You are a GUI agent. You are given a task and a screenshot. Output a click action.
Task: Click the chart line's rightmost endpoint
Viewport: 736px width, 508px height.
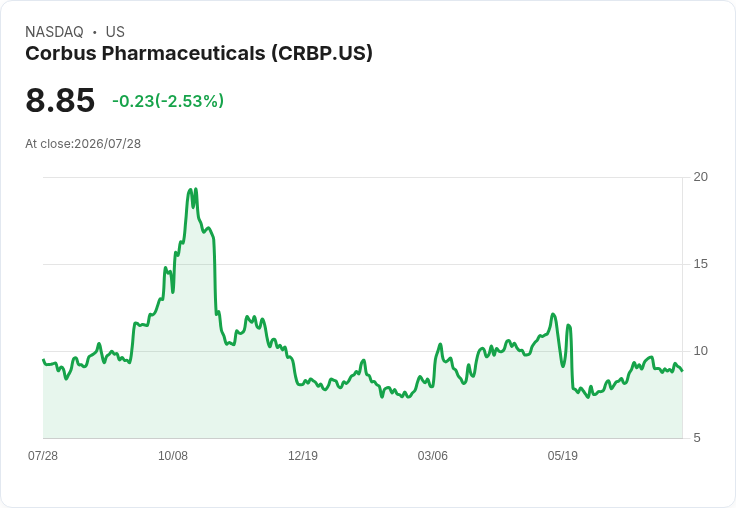[x=682, y=370]
